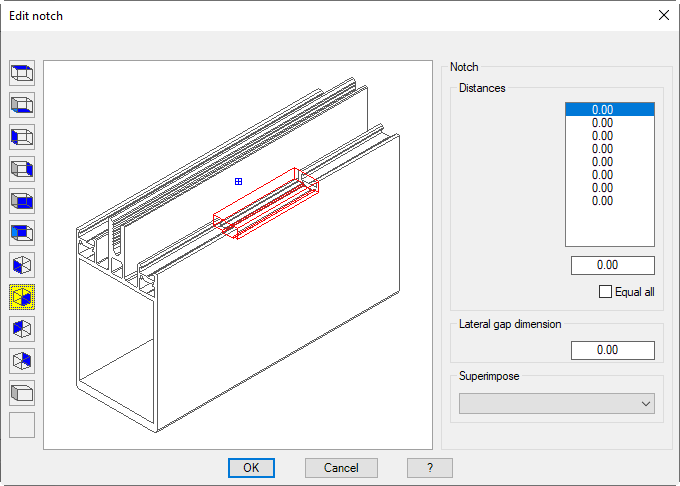Open help with the ? button

(429, 468)
